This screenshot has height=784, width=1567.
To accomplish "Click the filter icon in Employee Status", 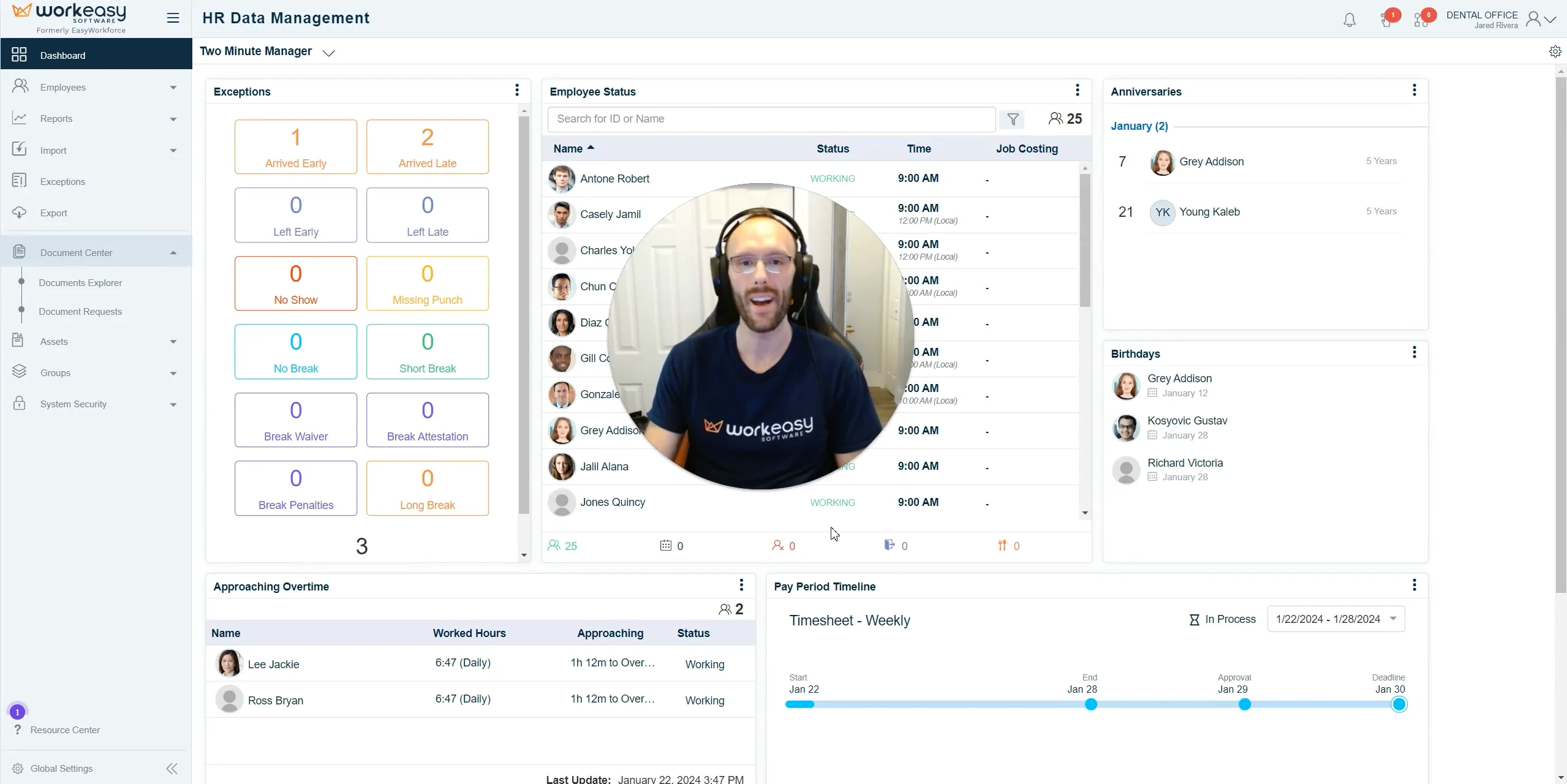I will (1012, 119).
